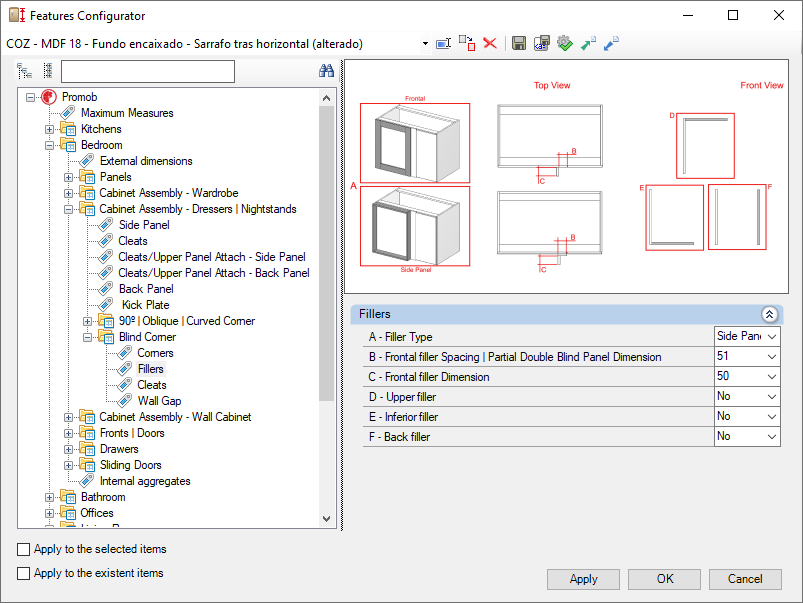Screen dimensions: 803x603
Task: Click the duplicate configuration icon
Action: [467, 44]
